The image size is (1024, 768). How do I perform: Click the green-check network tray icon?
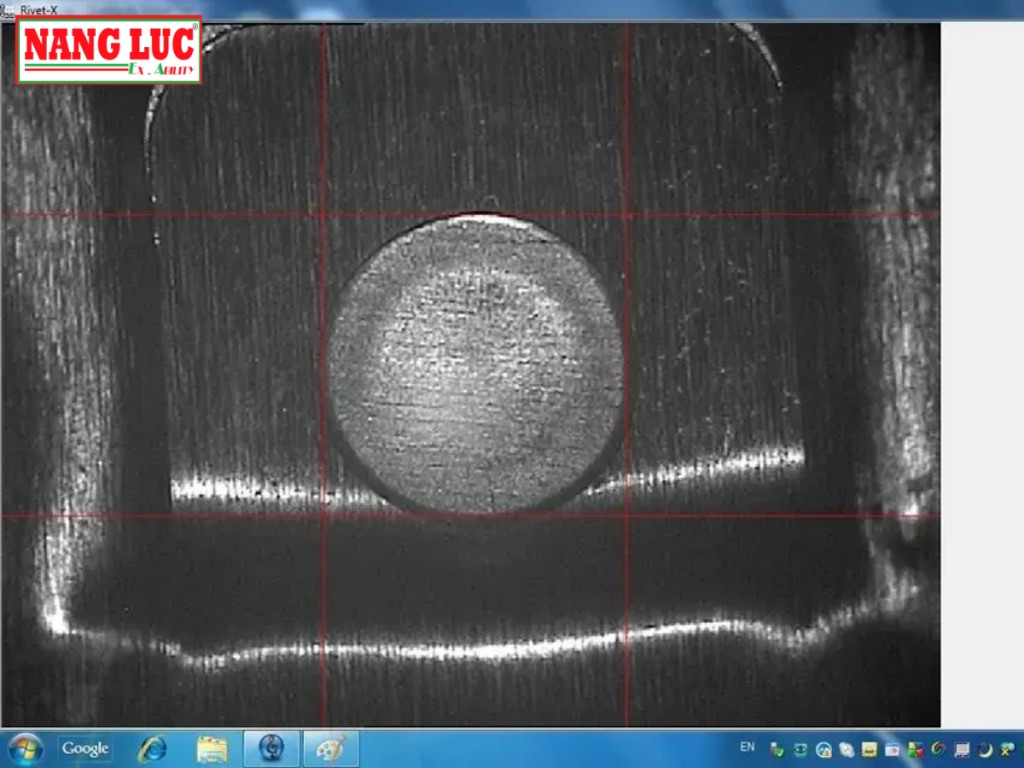[x=778, y=749]
